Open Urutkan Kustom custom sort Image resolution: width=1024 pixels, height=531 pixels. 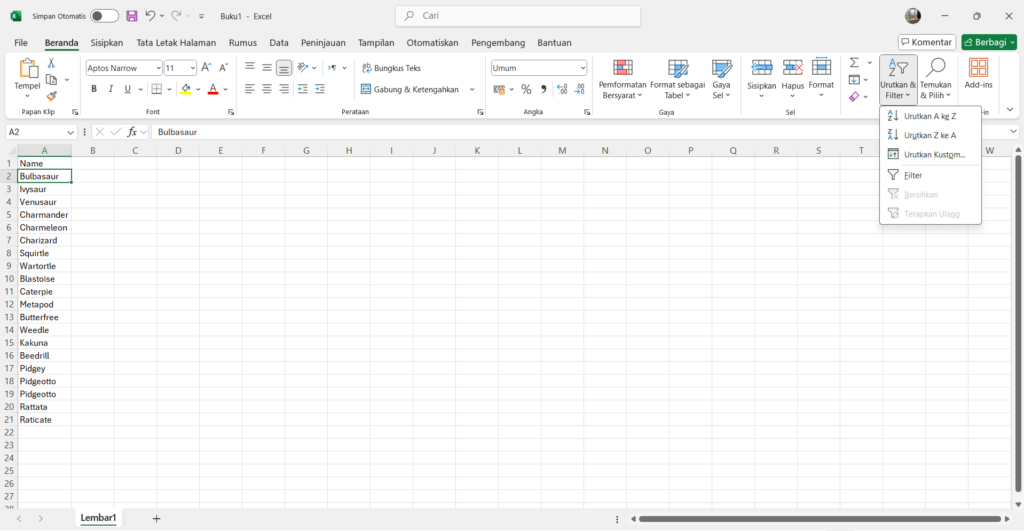point(930,155)
